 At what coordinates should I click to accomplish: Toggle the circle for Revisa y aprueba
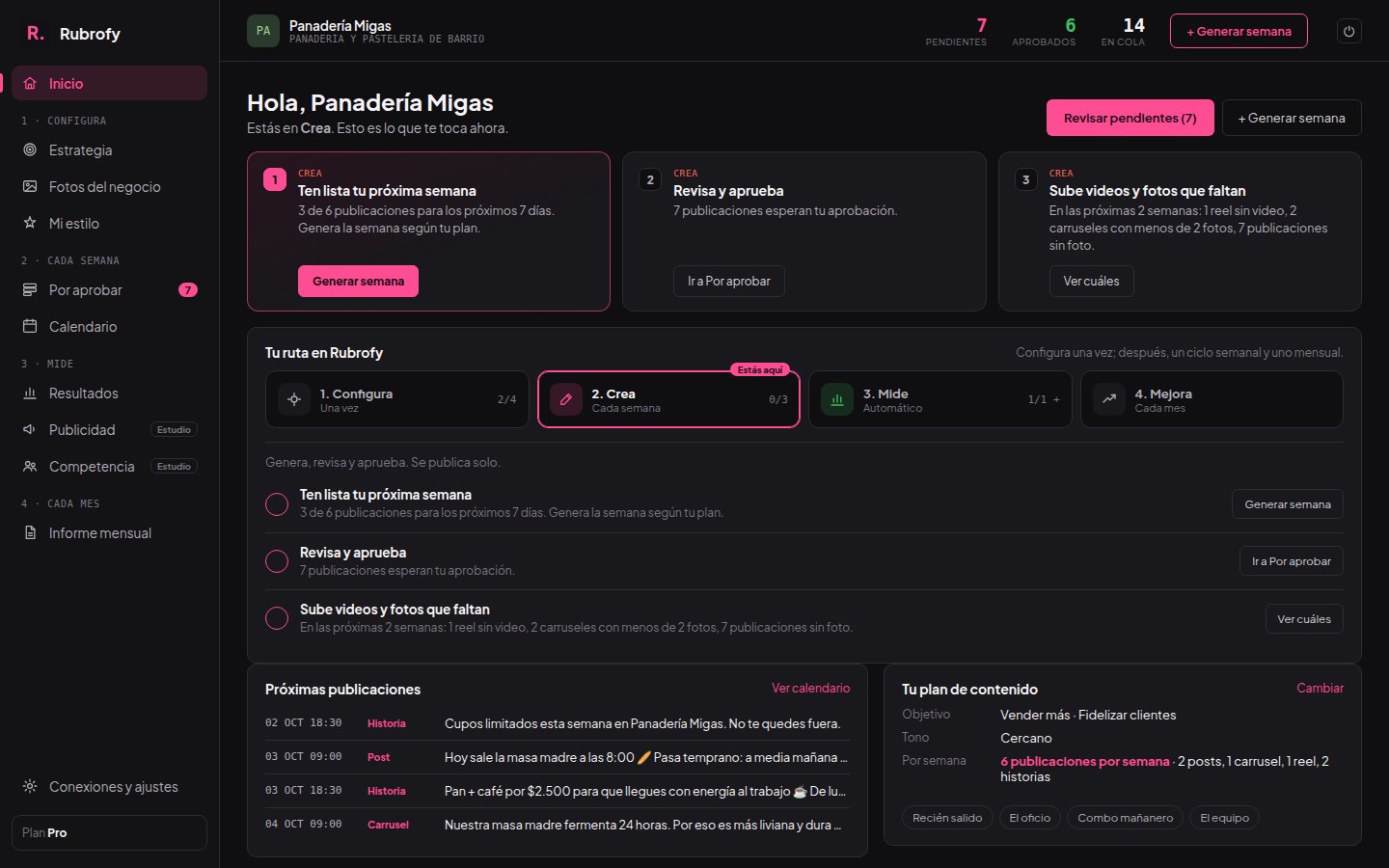[x=277, y=561]
